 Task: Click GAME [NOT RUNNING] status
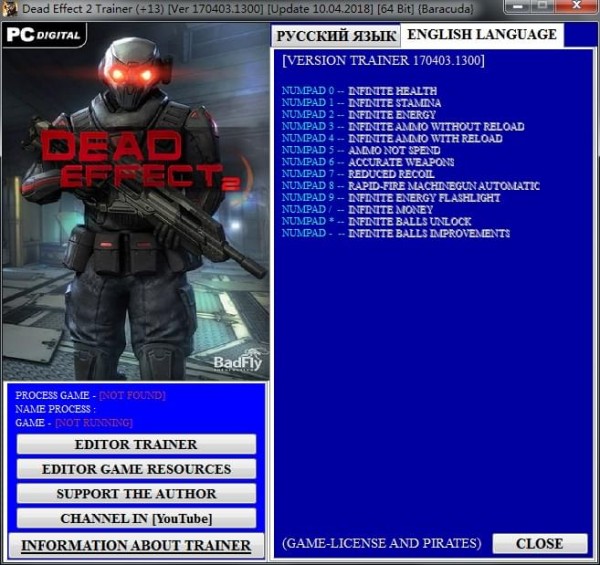tap(74, 423)
